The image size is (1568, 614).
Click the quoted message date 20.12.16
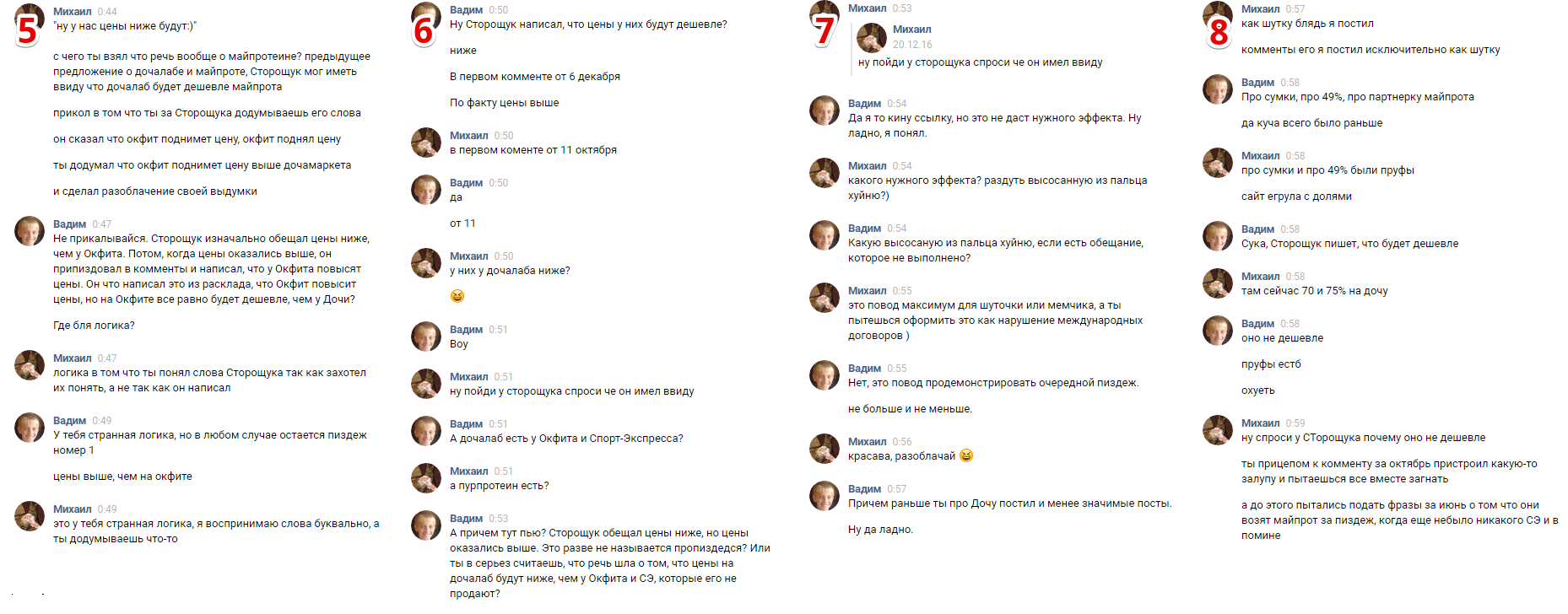(x=912, y=45)
